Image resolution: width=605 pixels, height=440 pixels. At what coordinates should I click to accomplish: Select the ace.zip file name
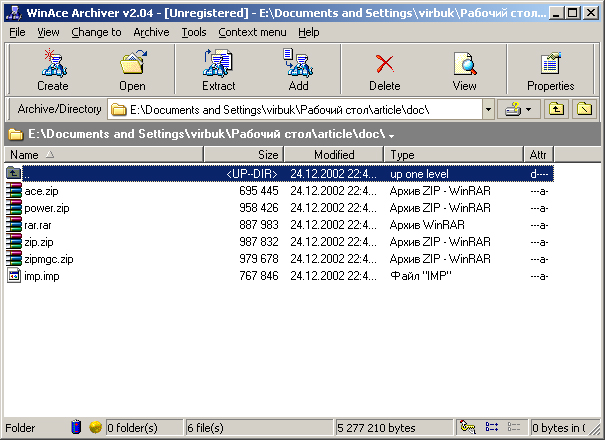41,191
